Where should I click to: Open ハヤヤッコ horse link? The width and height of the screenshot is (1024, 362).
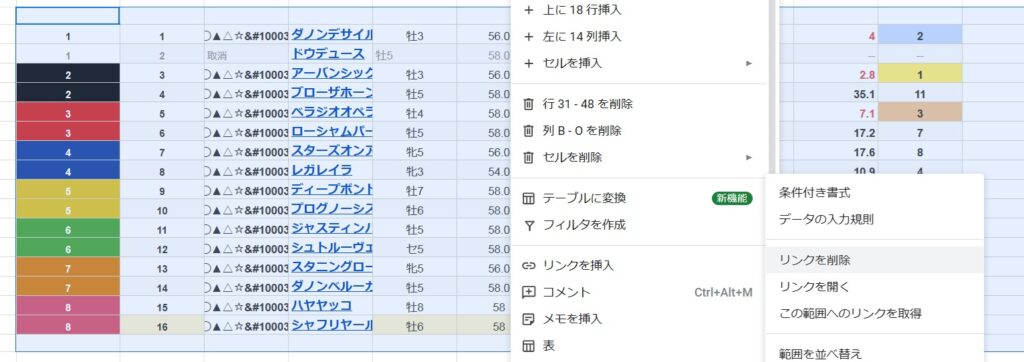click(x=321, y=306)
